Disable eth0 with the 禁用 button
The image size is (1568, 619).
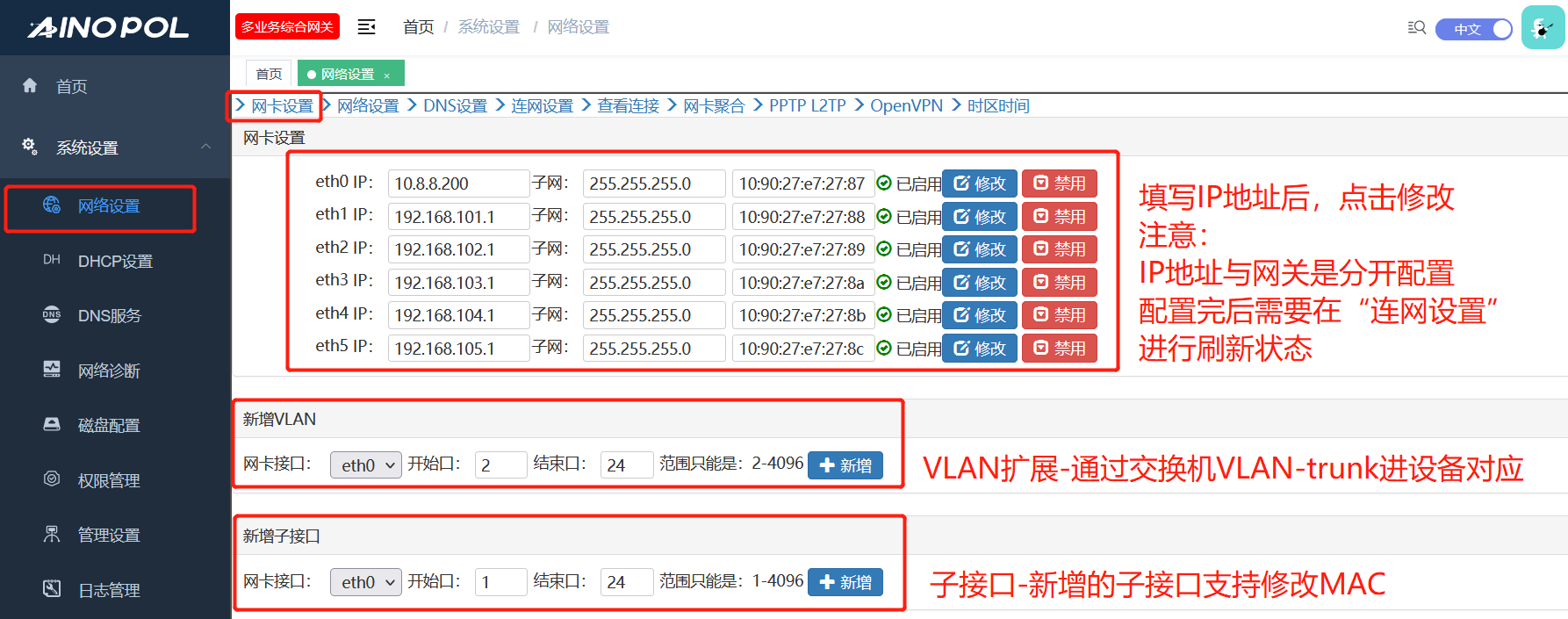point(1059,184)
